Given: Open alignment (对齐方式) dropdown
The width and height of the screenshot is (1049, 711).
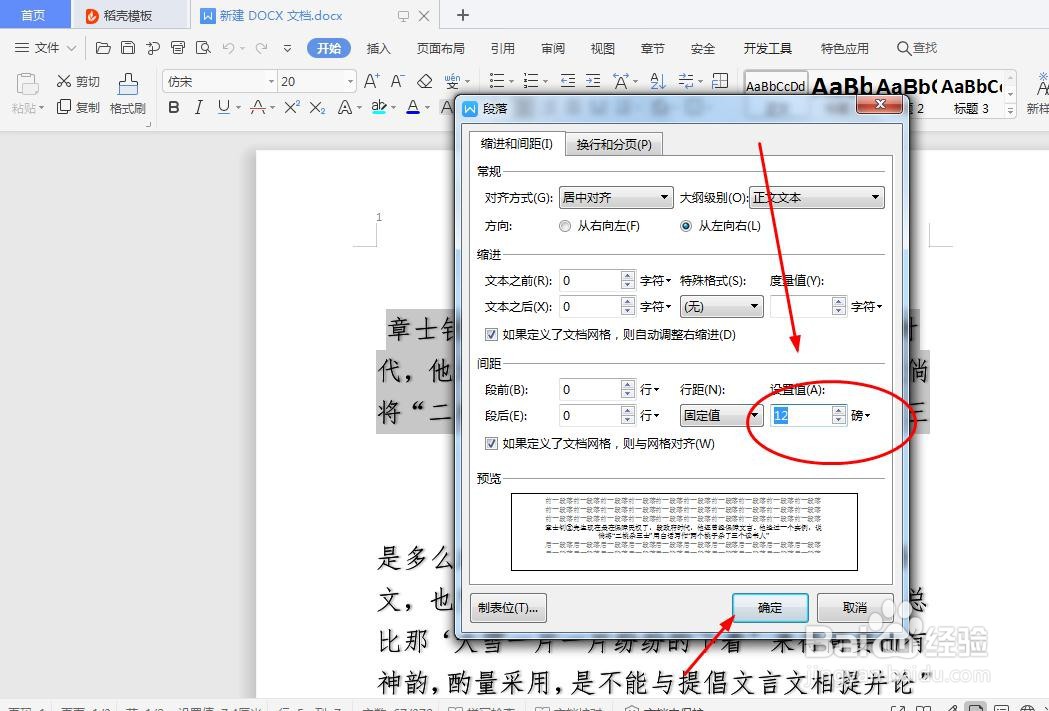Looking at the screenshot, I should [x=615, y=197].
